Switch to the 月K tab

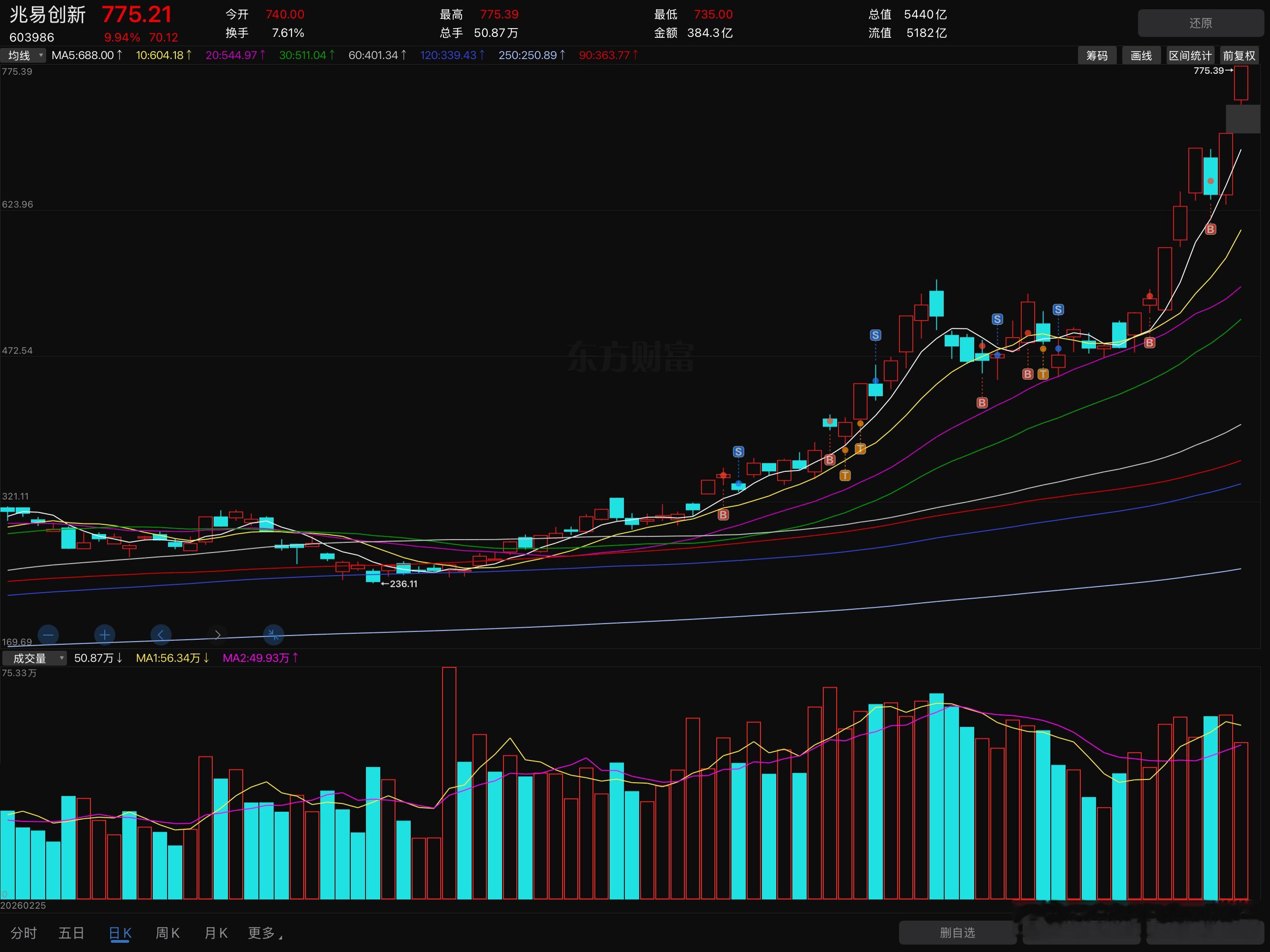coord(216,933)
